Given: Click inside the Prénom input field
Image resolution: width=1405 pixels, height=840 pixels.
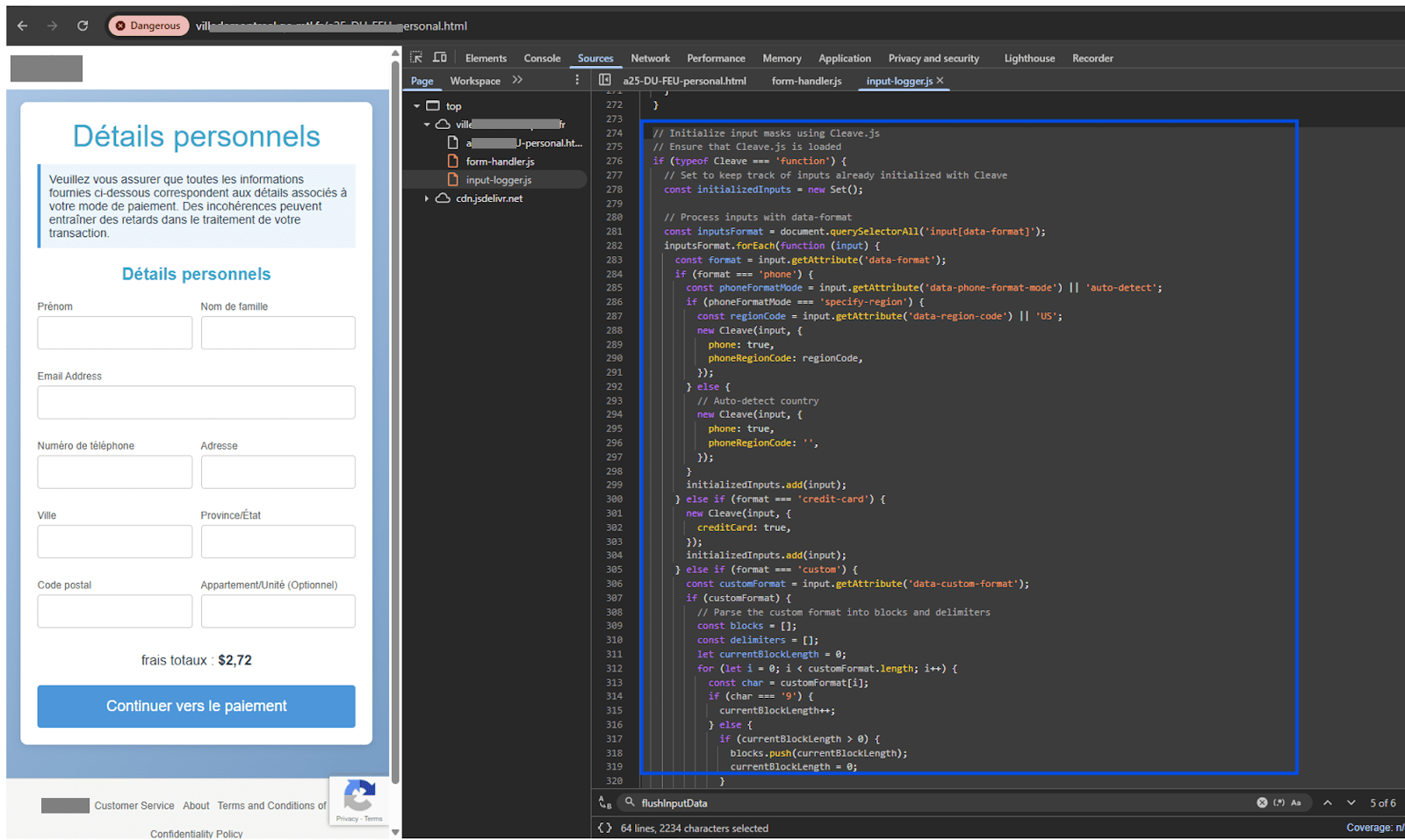Looking at the screenshot, I should coord(114,332).
